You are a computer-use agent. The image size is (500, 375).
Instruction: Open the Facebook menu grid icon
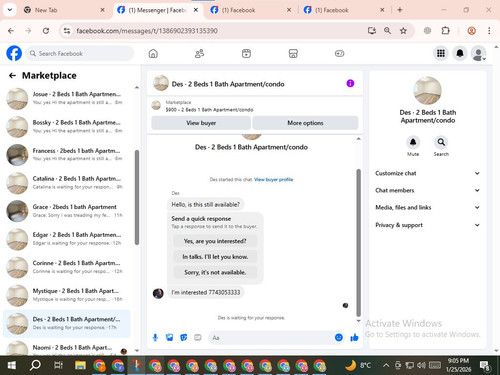441,53
